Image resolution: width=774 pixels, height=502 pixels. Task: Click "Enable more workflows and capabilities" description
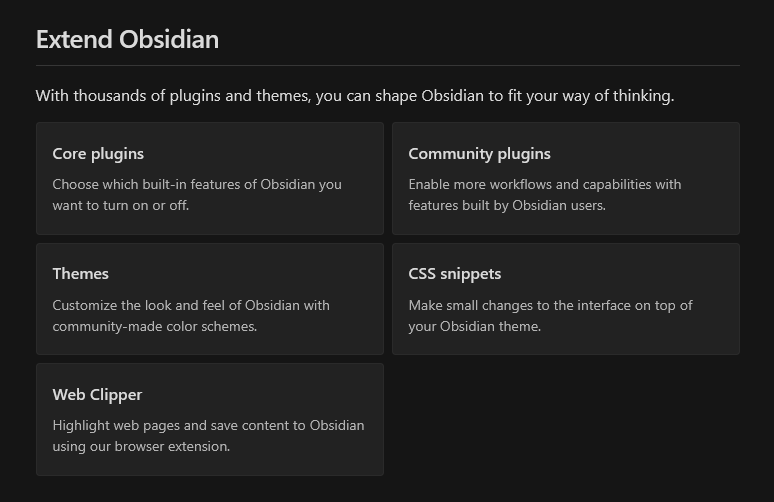[x=544, y=185]
